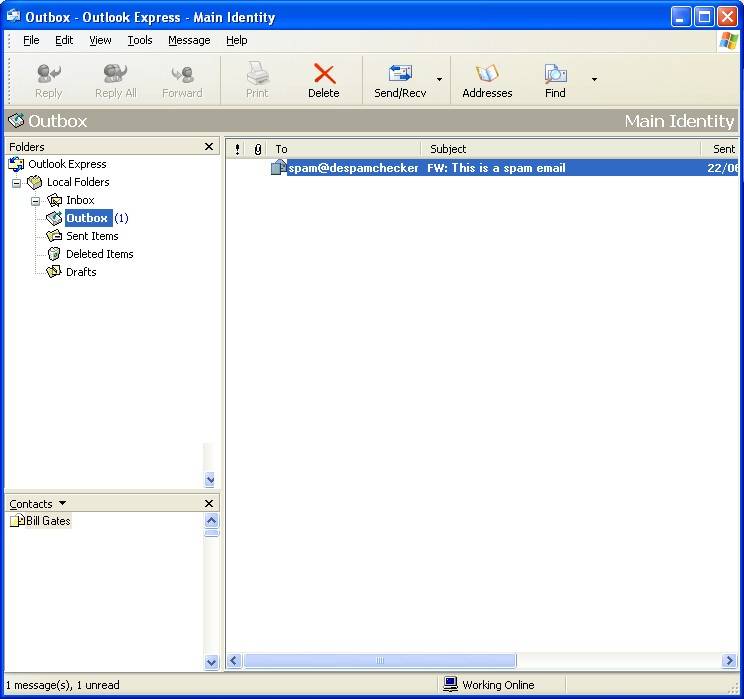Open Find dropdown arrow
This screenshot has height=699, width=744.
594,79
